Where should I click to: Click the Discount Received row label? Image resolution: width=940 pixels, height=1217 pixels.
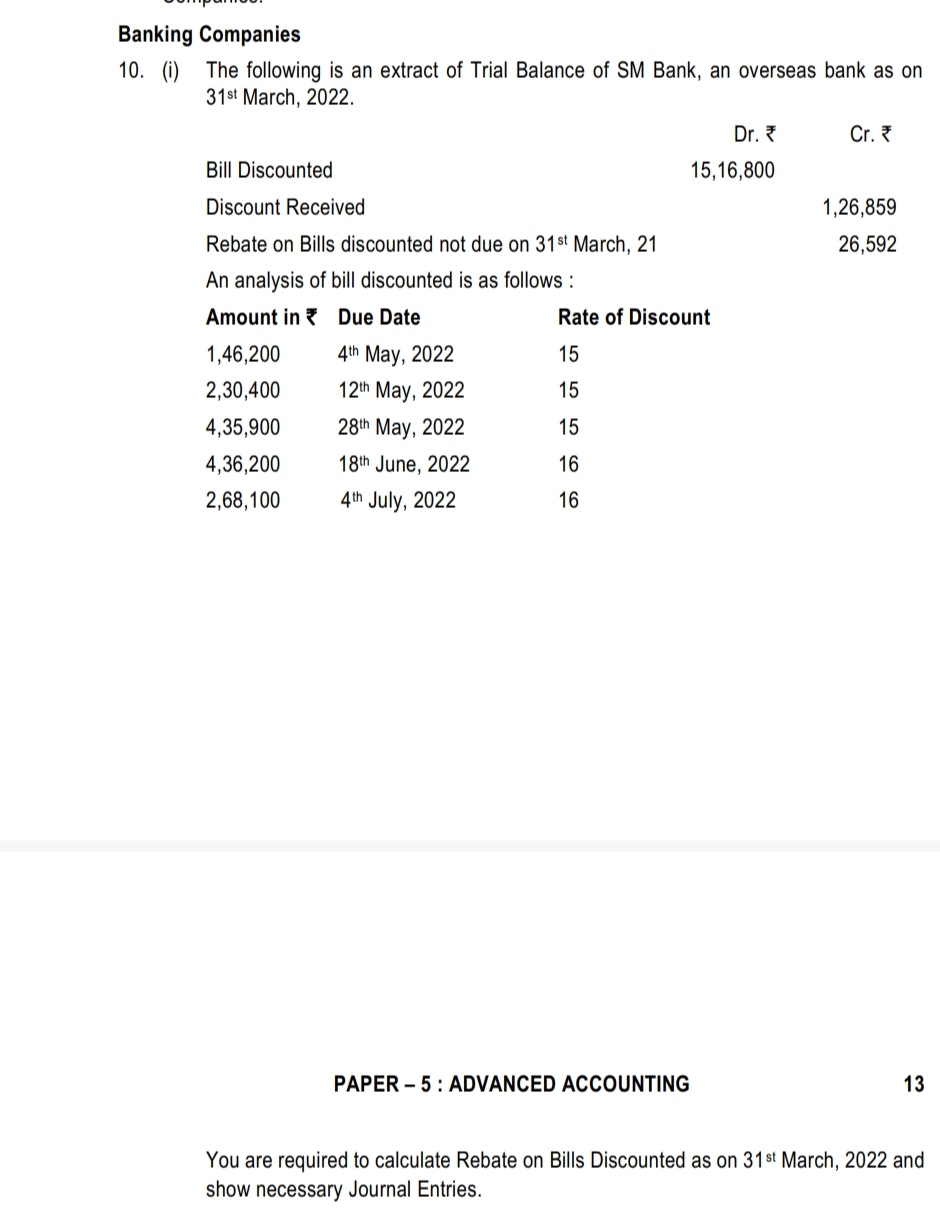click(x=285, y=207)
